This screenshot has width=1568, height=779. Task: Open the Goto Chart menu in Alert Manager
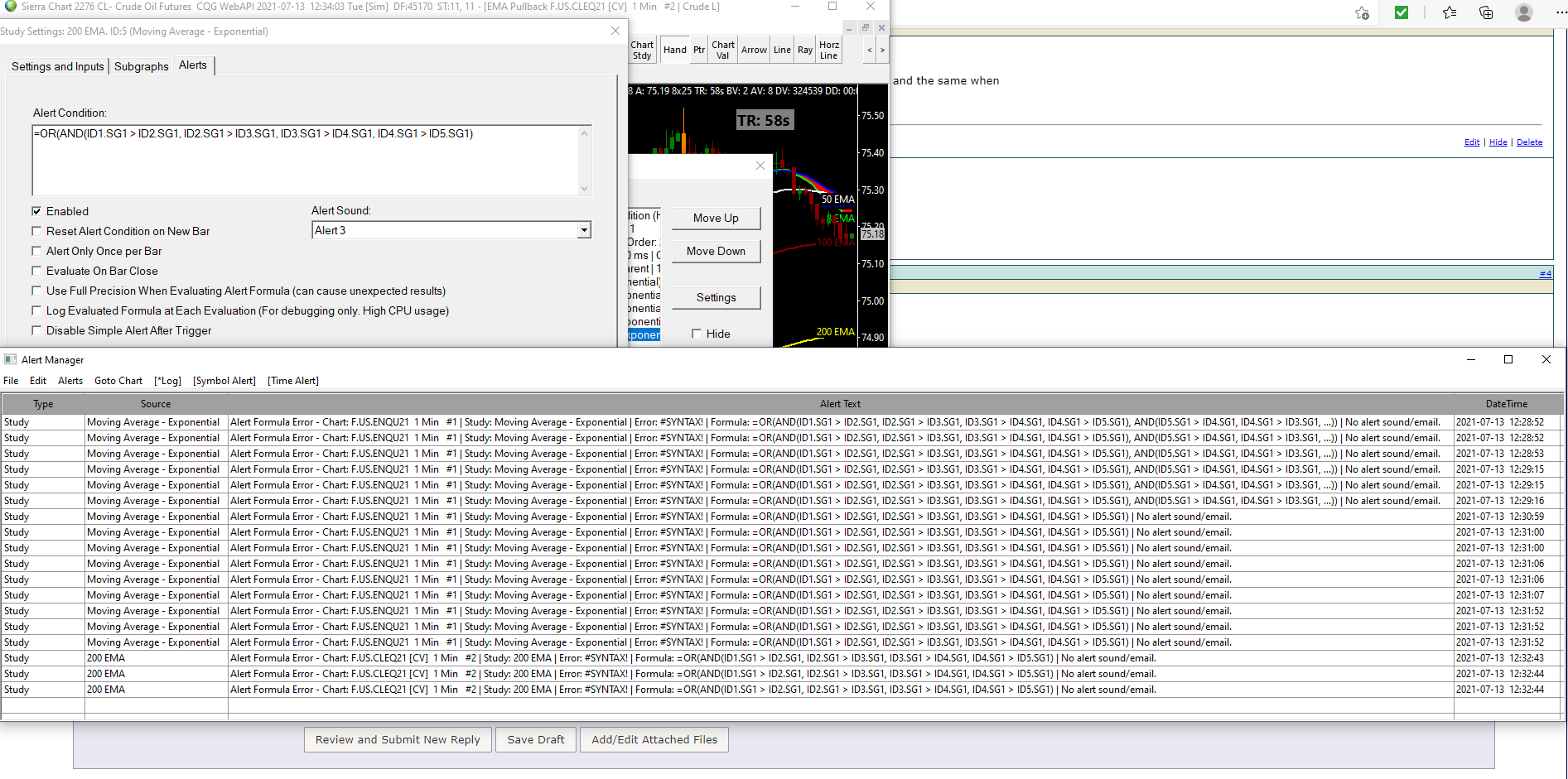pos(118,381)
